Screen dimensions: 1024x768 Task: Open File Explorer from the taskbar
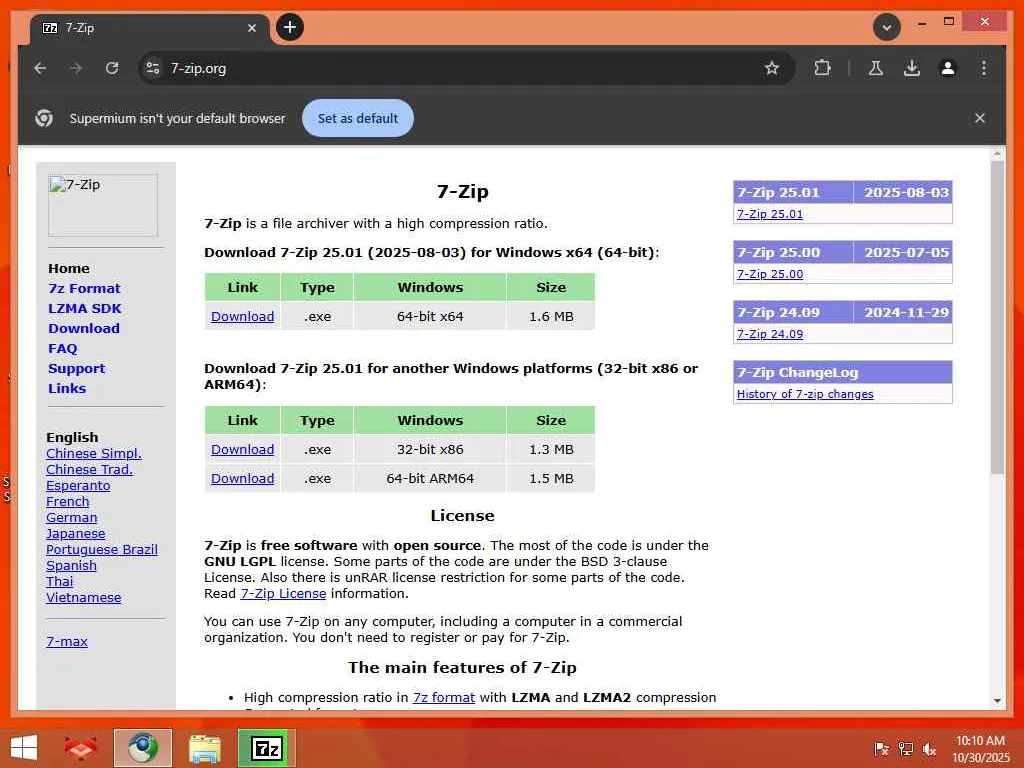point(204,748)
